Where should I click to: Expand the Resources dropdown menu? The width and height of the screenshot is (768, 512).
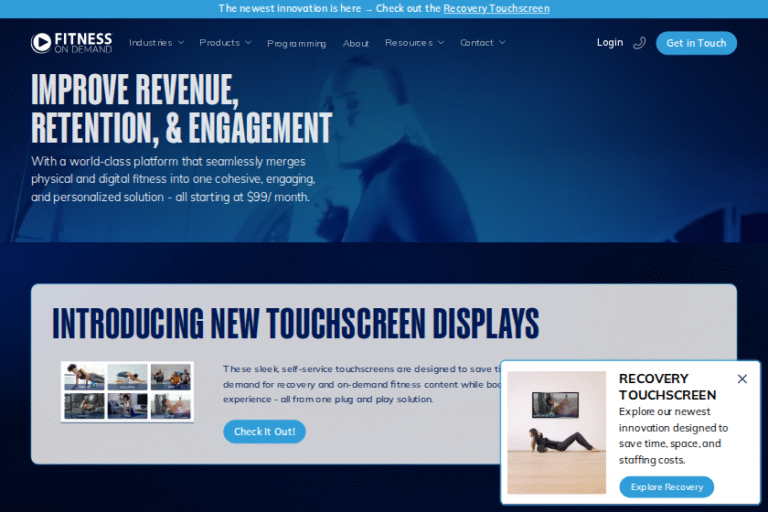[414, 43]
